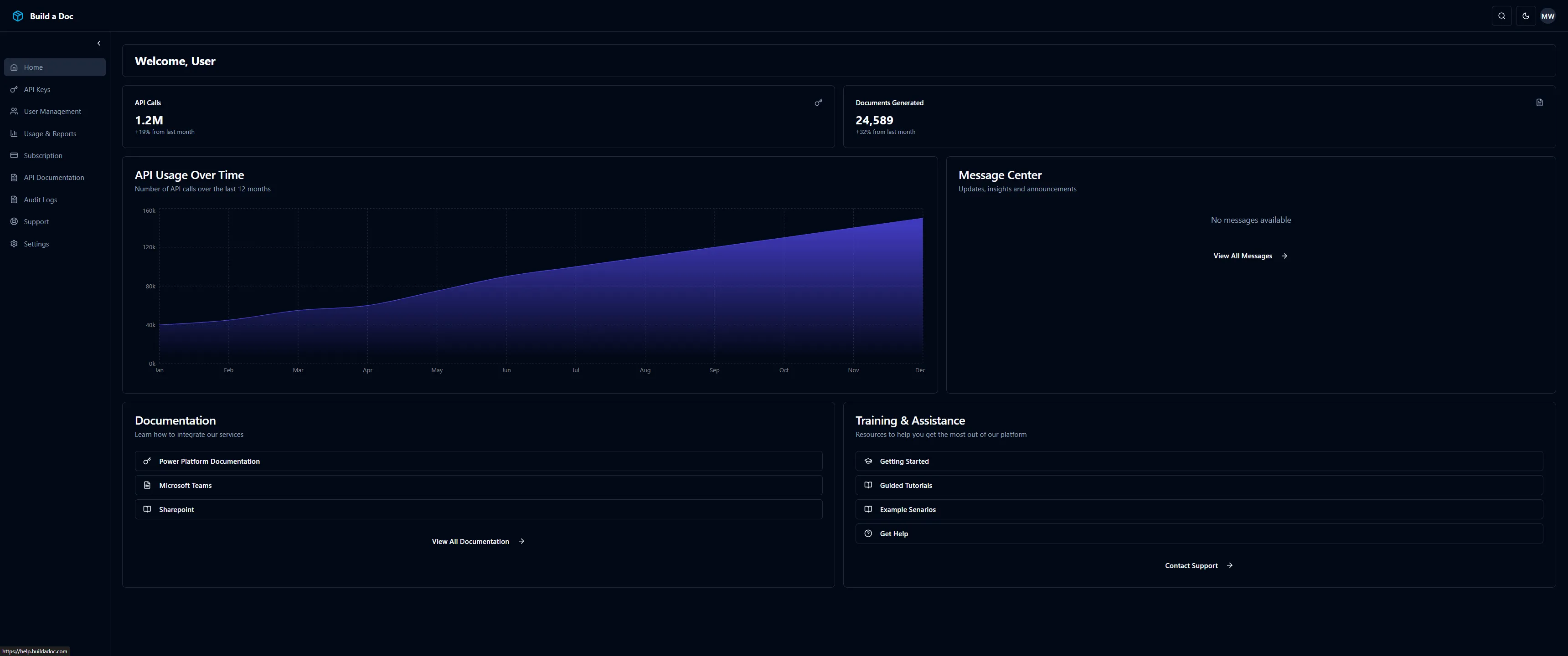This screenshot has height=656, width=1568.
Task: Collapse the sidebar using the chevron
Action: click(x=98, y=43)
